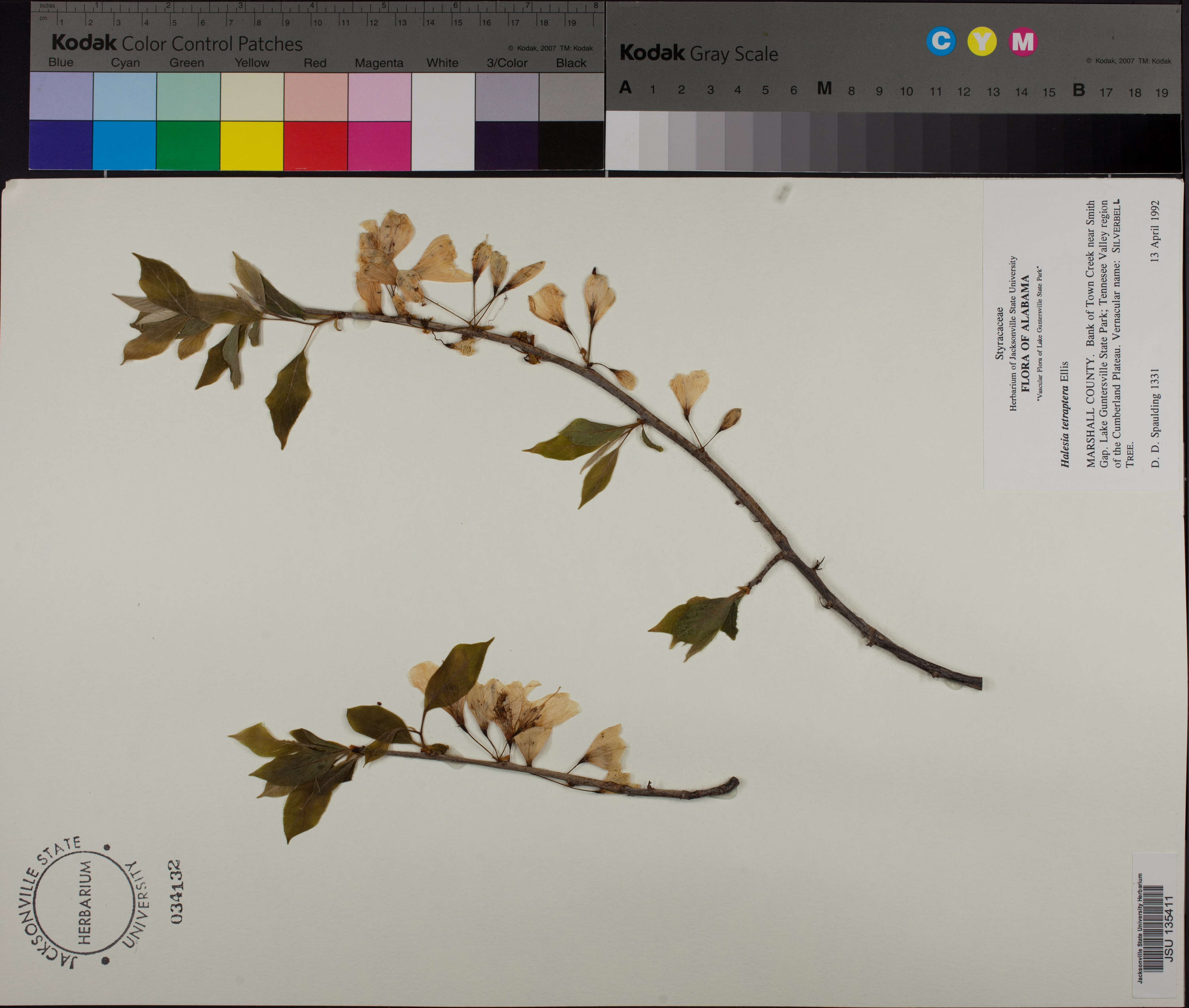Pick the black patch under Black label
The image size is (1189, 1008).
pyautogui.click(x=571, y=145)
